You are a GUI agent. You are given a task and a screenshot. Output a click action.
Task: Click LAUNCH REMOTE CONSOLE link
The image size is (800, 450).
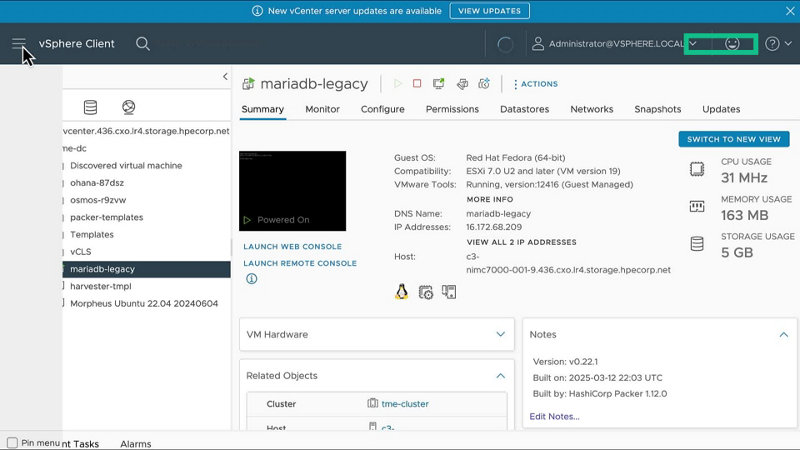(x=300, y=263)
